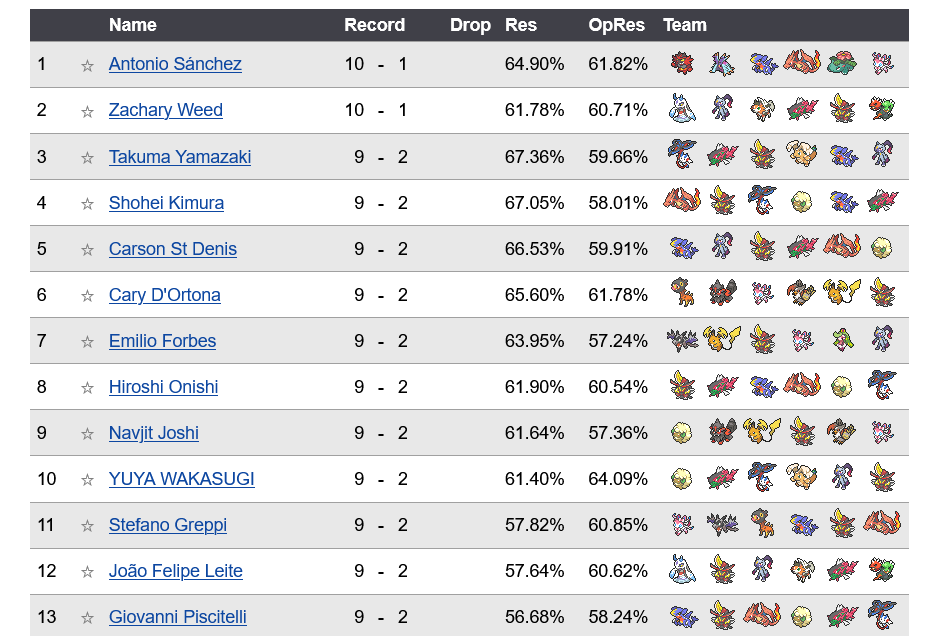Screen dimensions: 925x636
Task: Click the Pikachu icon in Cary D'Ortona's team
Action: tap(842, 293)
